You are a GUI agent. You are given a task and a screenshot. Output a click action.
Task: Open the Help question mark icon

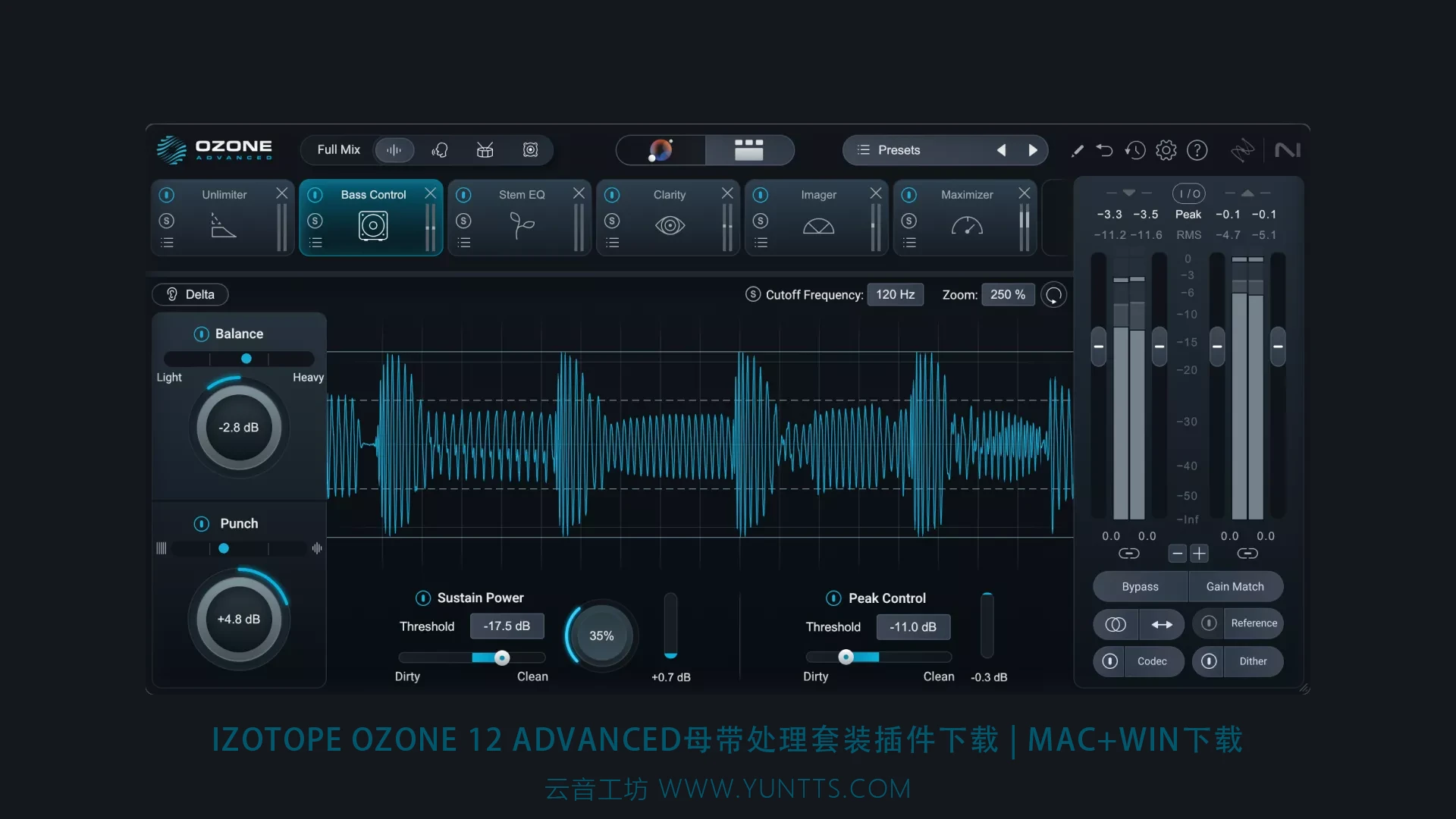tap(1197, 150)
